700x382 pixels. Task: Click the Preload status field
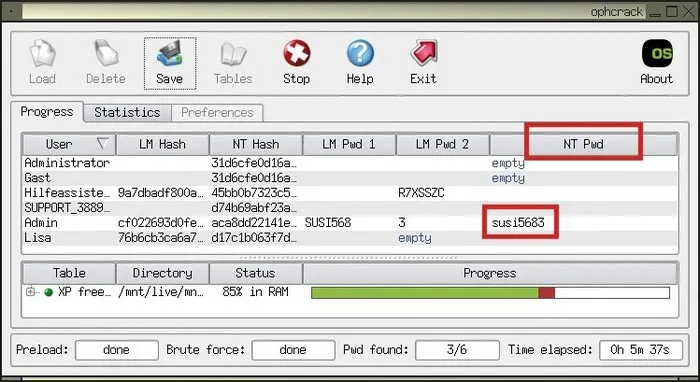[117, 350]
